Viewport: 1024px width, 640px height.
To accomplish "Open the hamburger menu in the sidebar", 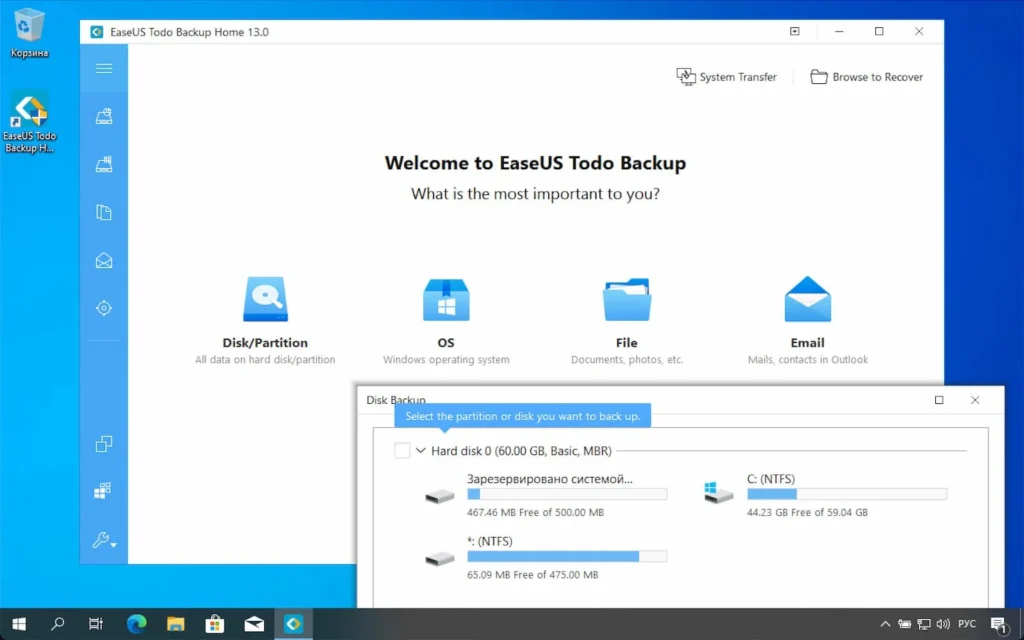I will coord(104,69).
